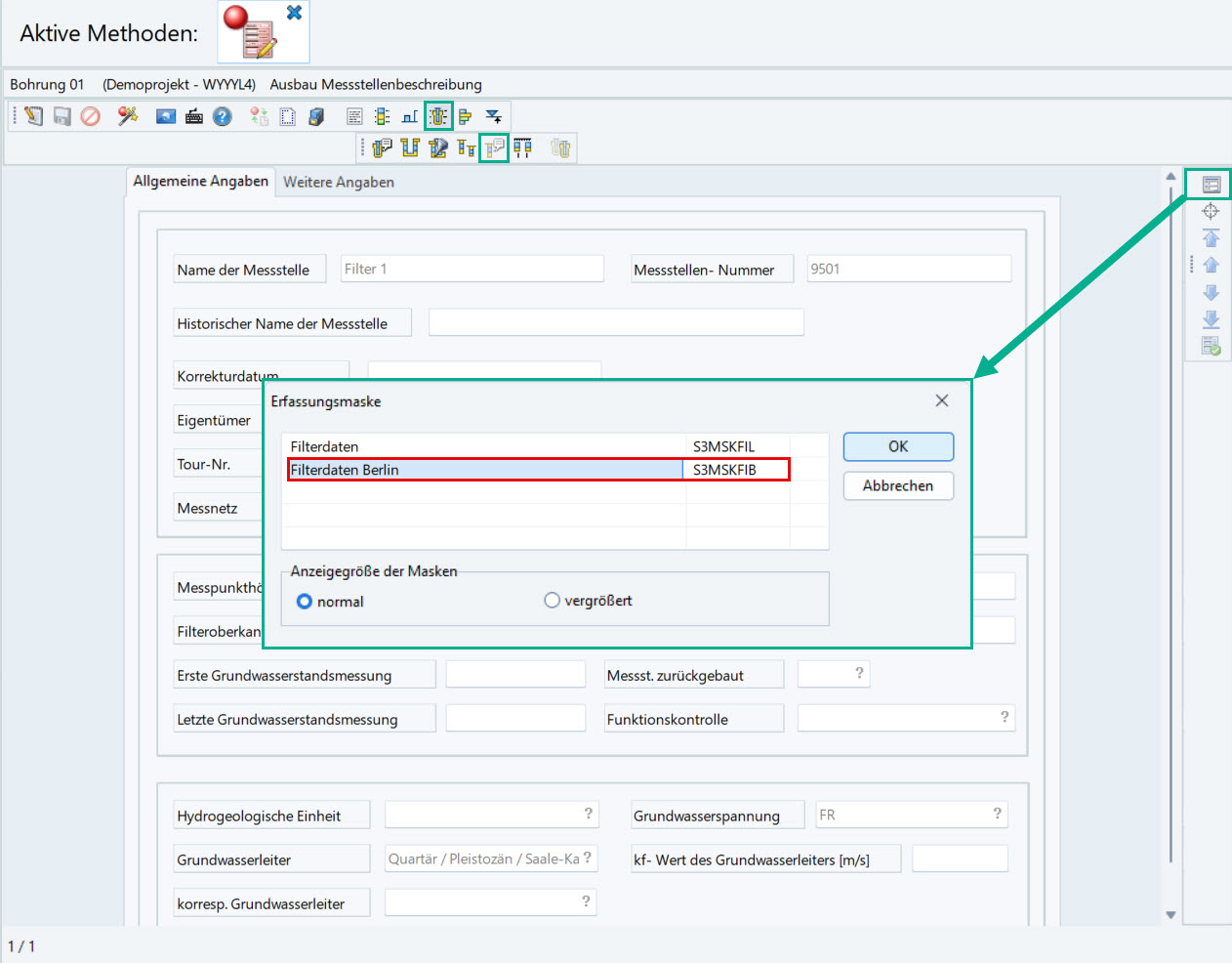This screenshot has height=963, width=1232.
Task: Select the vergrößert display size radio button
Action: coord(552,601)
